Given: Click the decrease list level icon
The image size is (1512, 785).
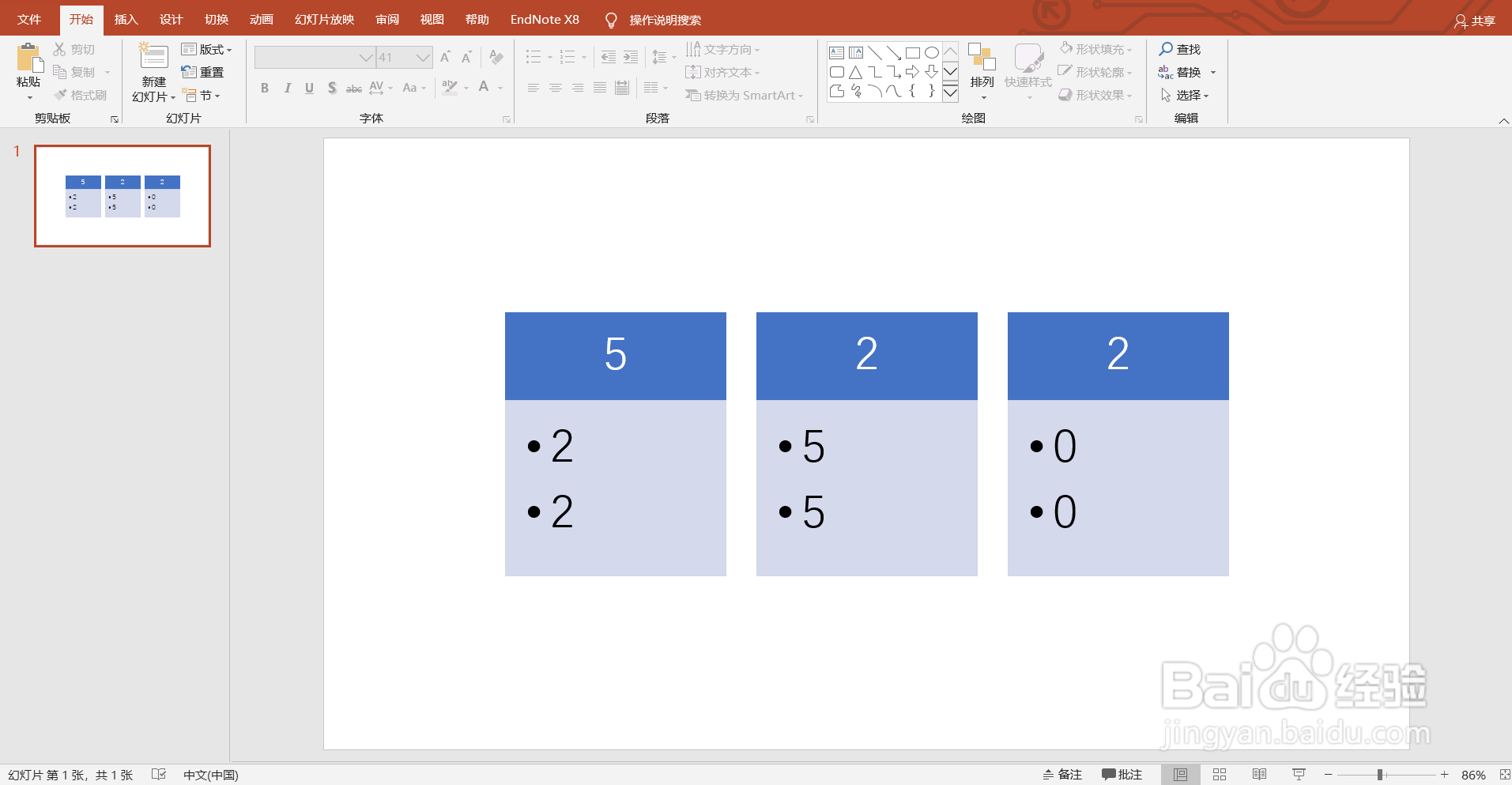Looking at the screenshot, I should (609, 57).
